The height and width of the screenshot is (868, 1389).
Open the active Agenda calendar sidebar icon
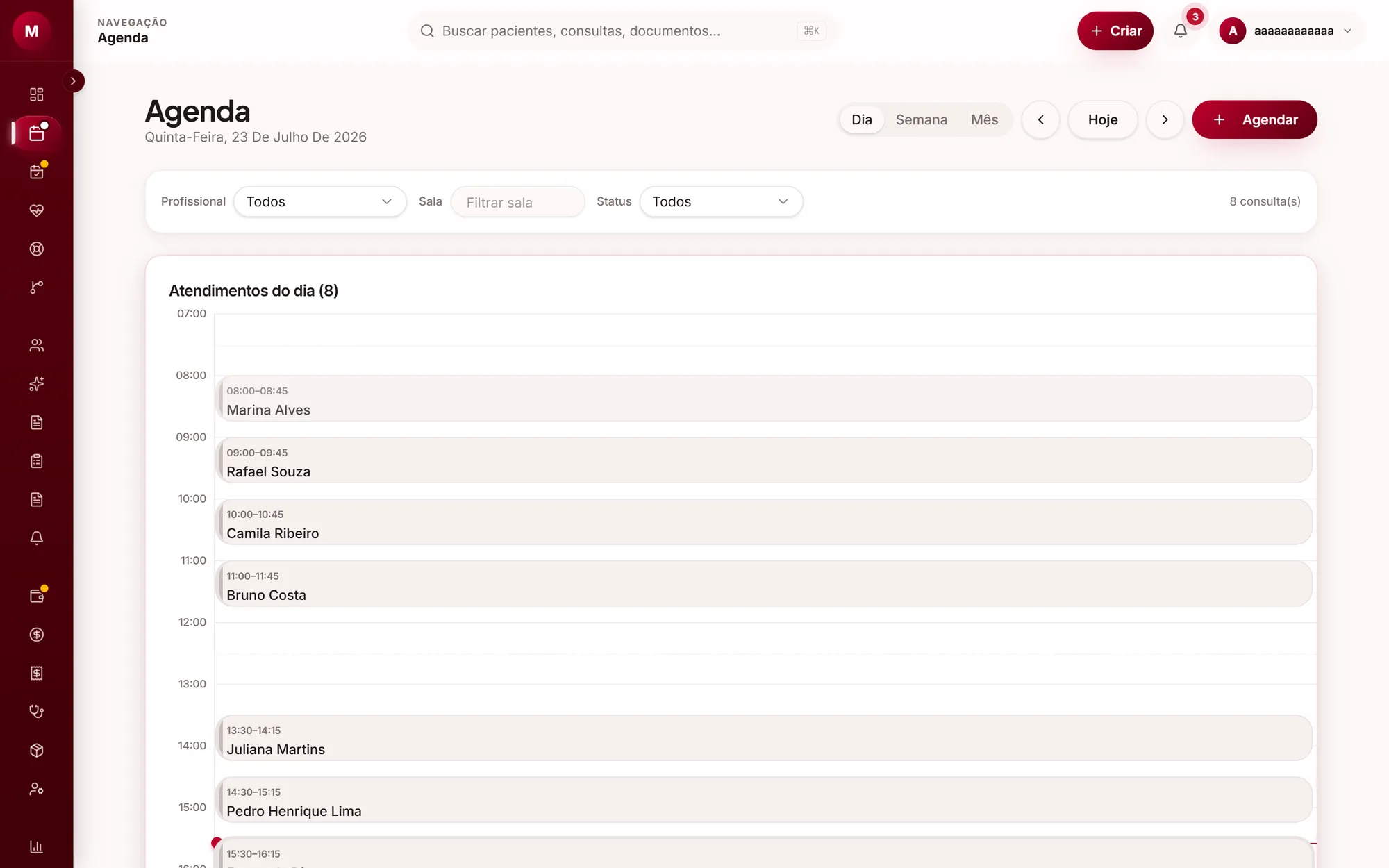click(x=37, y=133)
